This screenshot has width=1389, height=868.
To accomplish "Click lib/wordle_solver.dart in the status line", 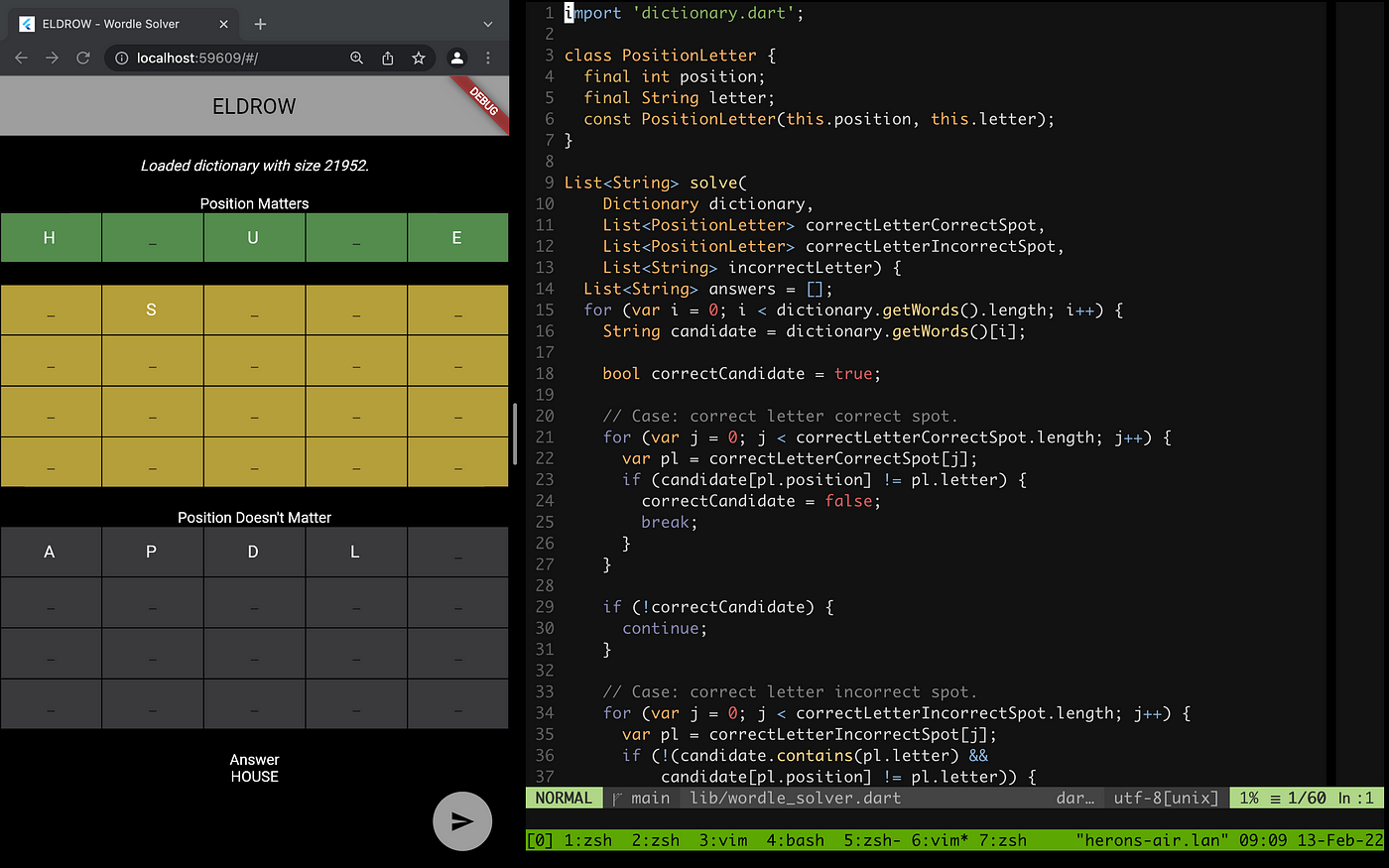I will [796, 799].
